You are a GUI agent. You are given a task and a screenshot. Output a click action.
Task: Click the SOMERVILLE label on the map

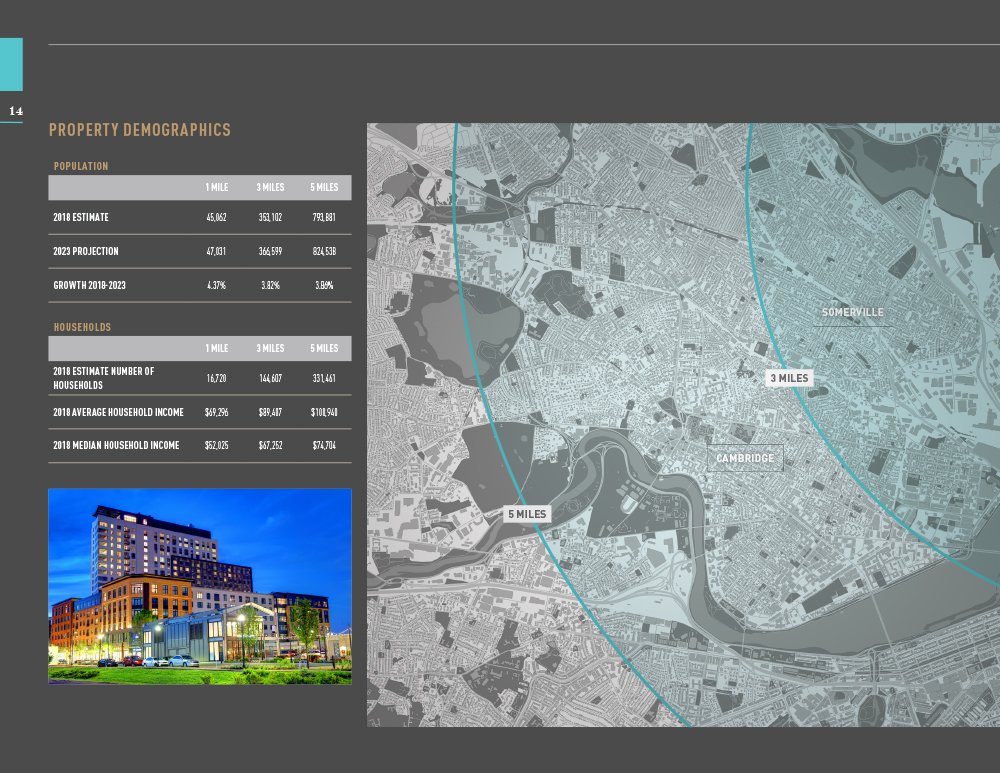click(853, 313)
